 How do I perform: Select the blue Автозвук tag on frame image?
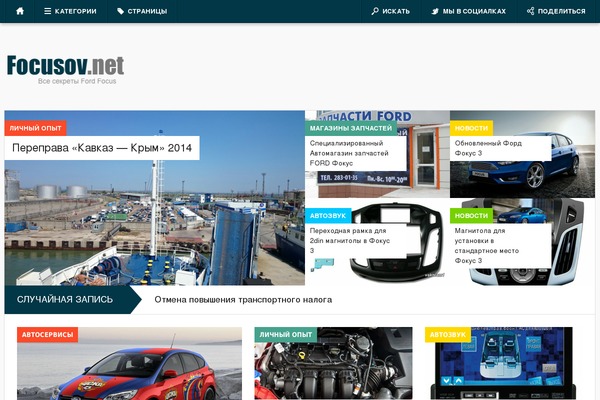[x=328, y=216]
